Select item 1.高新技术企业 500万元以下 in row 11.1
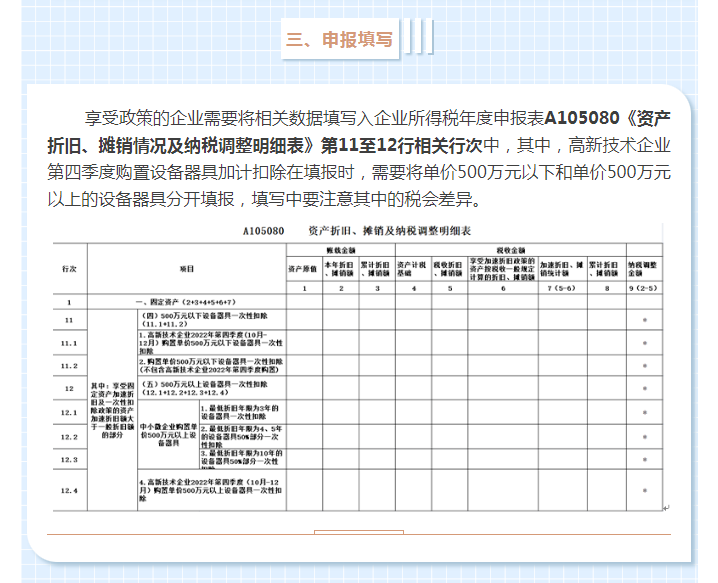The width and height of the screenshot is (718, 583). point(212,343)
